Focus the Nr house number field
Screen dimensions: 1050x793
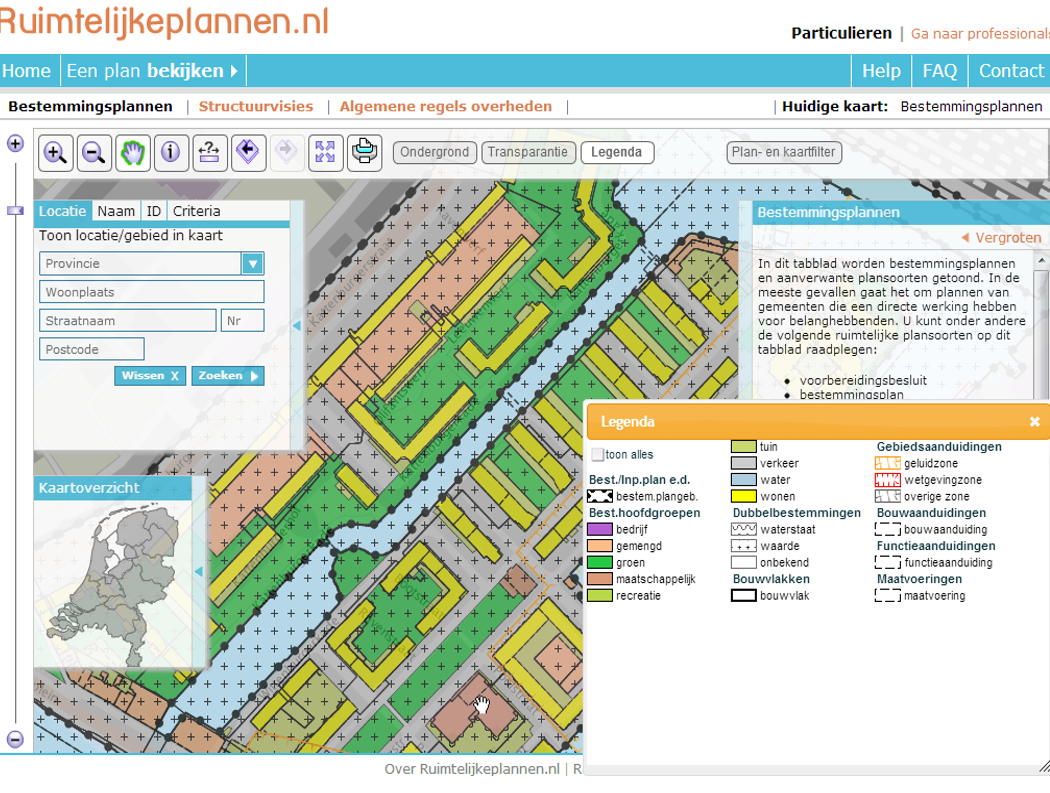[x=242, y=321]
